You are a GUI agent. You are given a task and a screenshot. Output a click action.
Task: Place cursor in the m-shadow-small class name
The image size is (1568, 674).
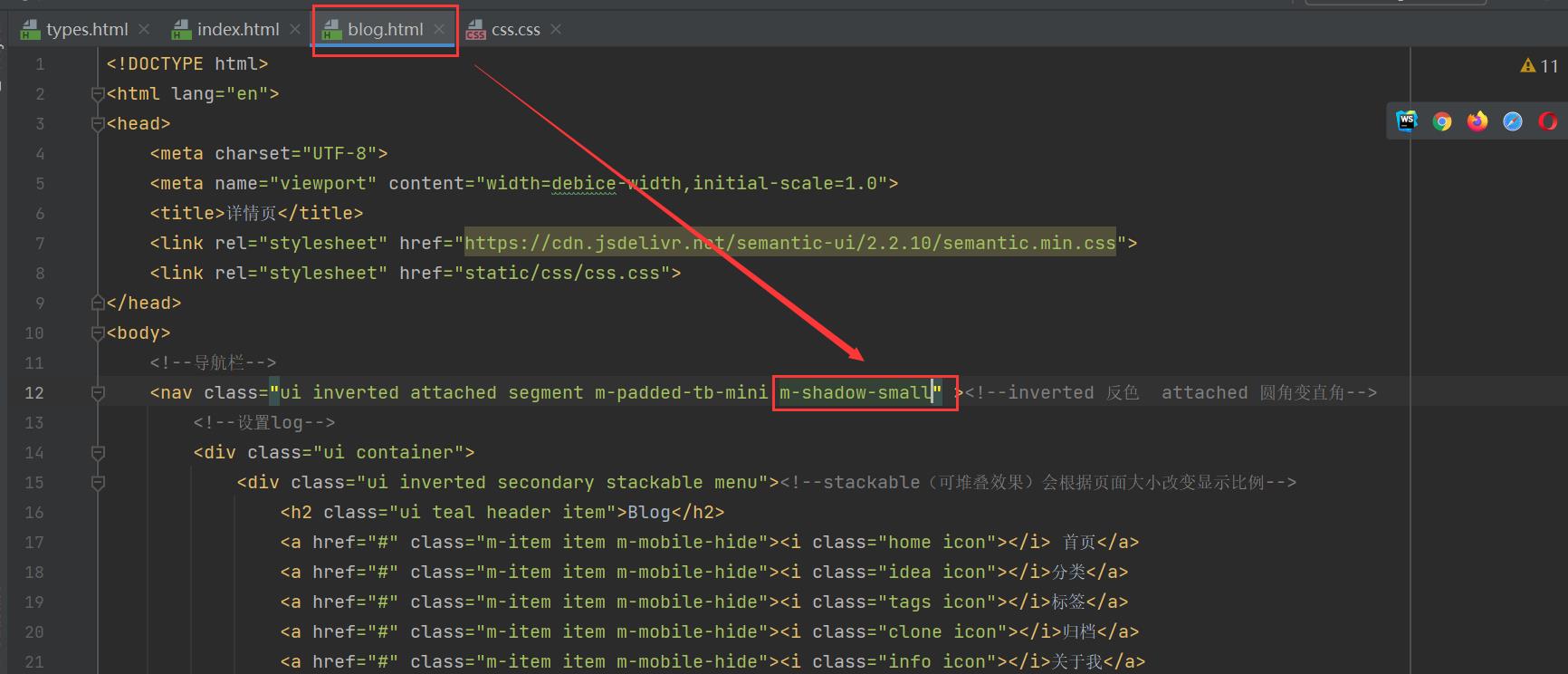click(x=856, y=393)
